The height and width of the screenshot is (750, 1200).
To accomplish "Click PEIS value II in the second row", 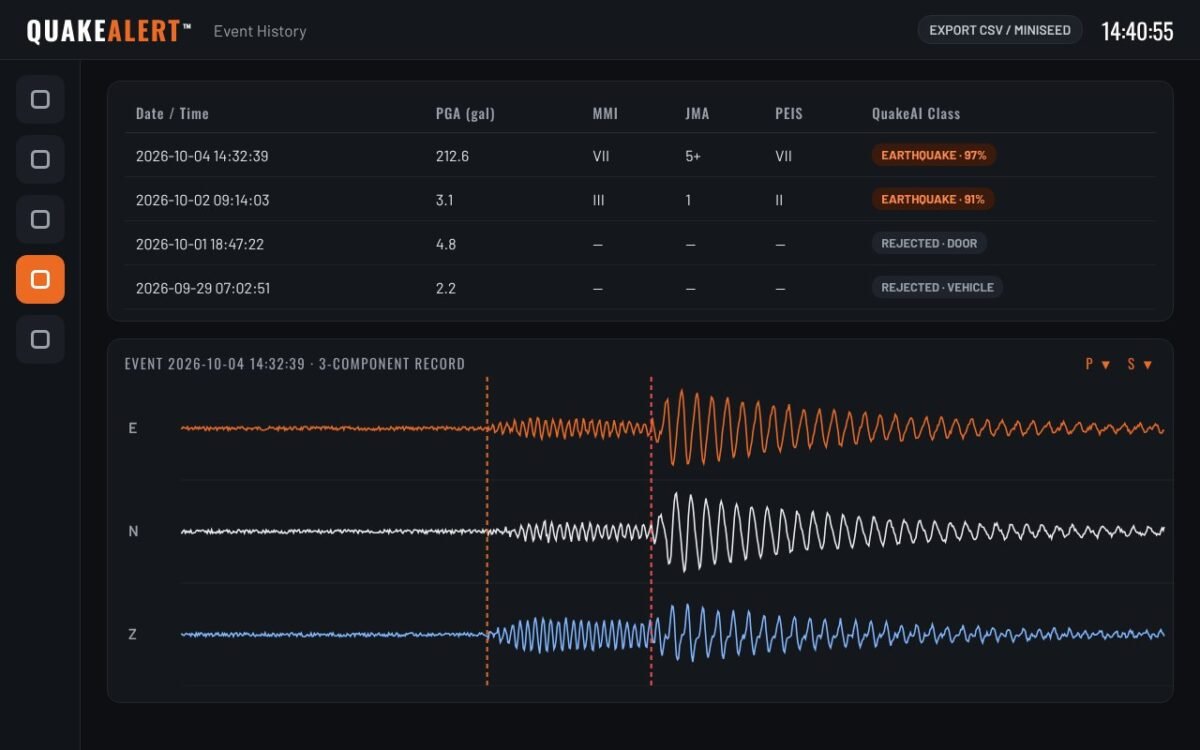I will 778,200.
